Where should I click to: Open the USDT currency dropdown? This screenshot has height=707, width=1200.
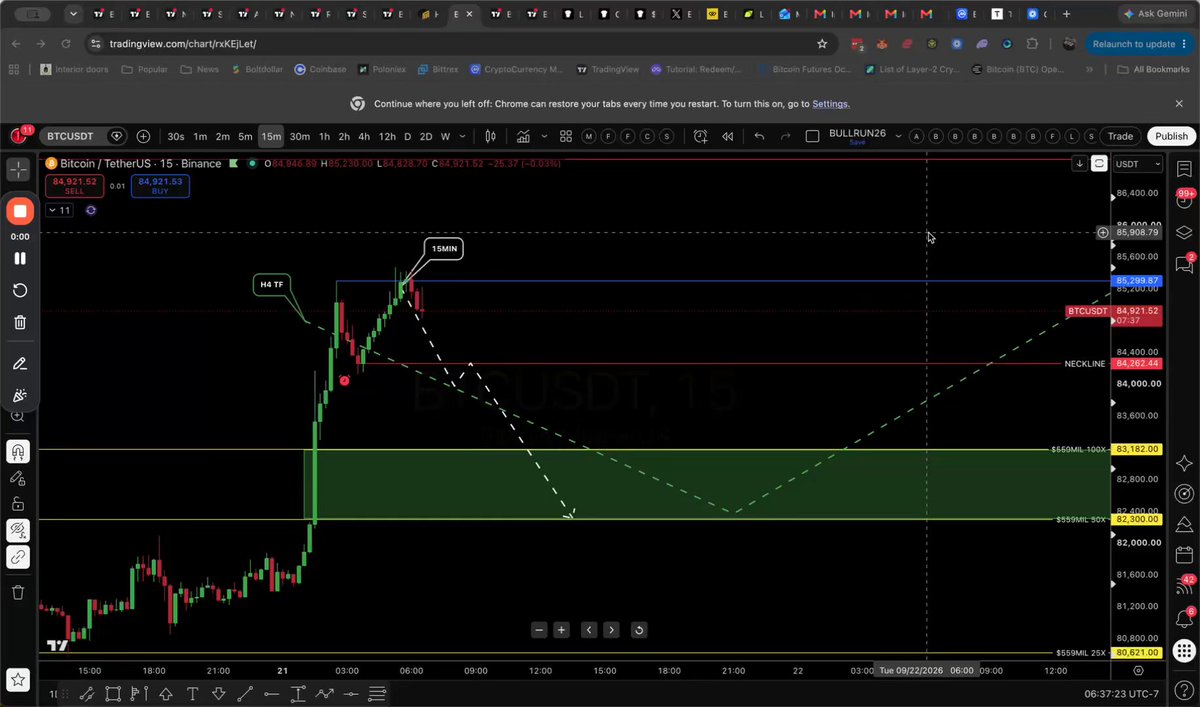click(x=1138, y=164)
